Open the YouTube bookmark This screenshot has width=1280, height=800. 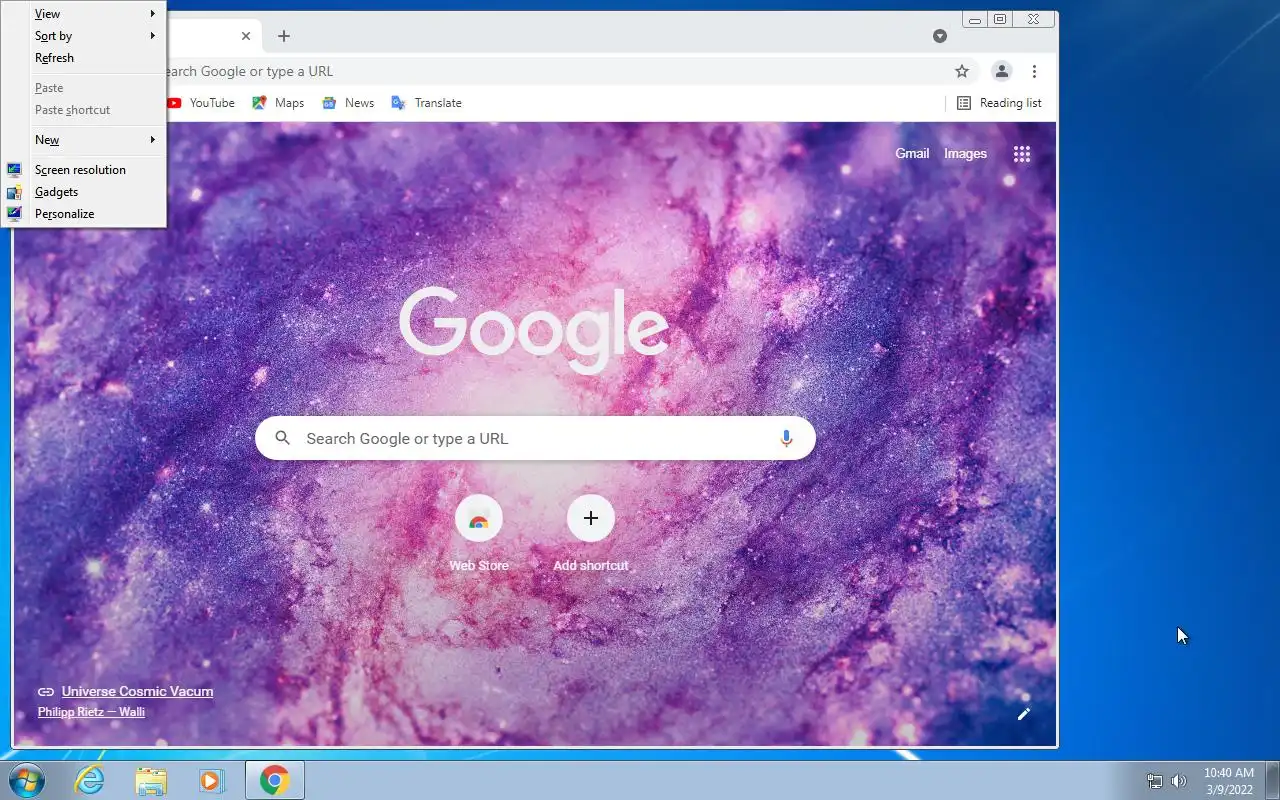[x=201, y=103]
